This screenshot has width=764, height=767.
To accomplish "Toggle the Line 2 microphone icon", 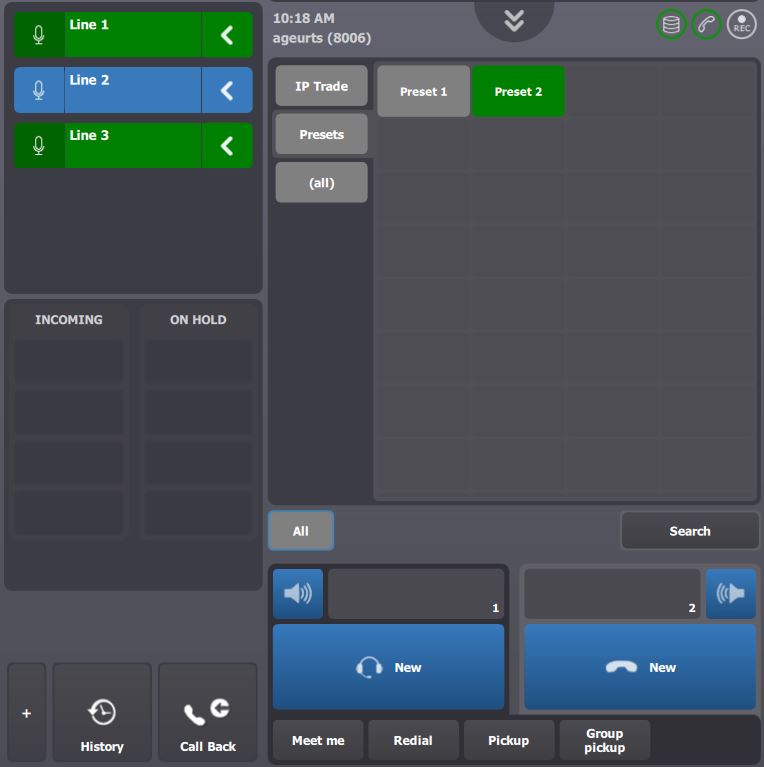I will [x=39, y=90].
